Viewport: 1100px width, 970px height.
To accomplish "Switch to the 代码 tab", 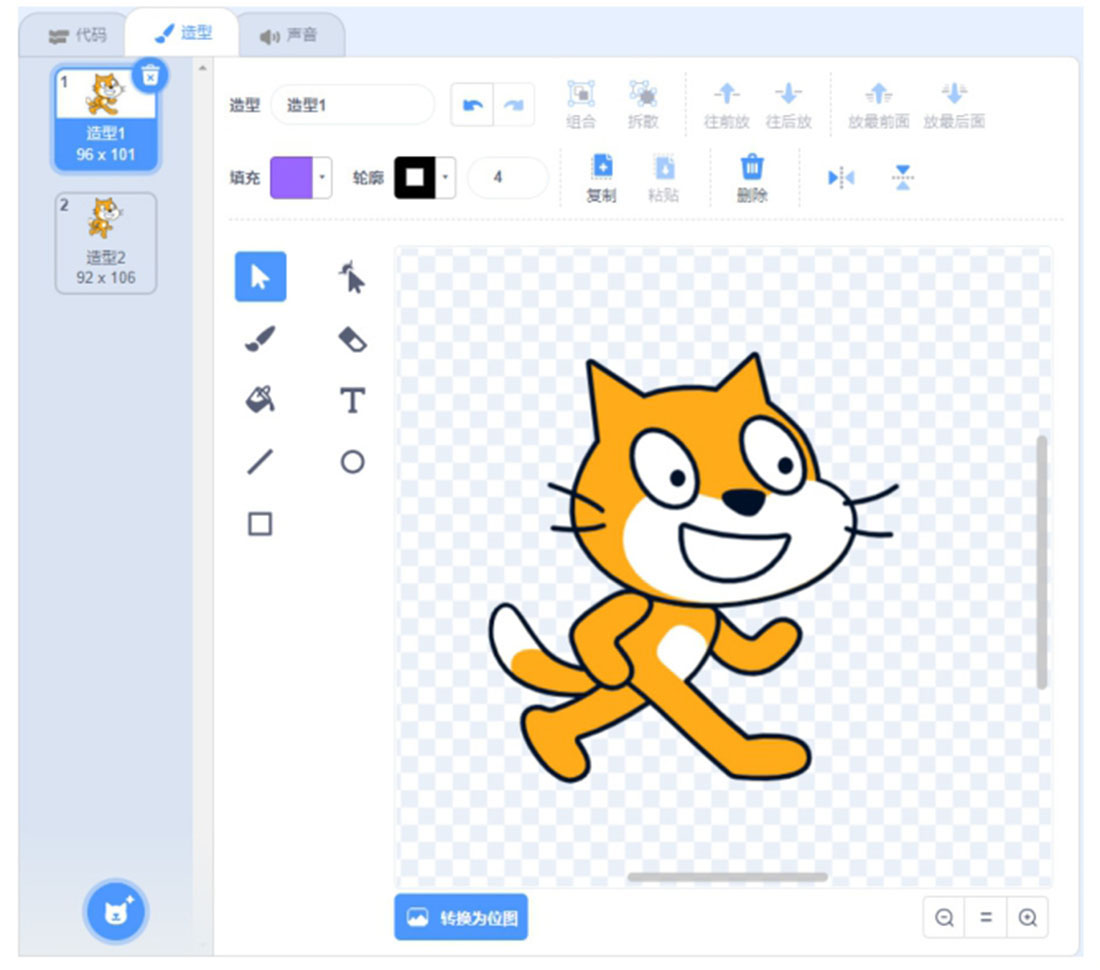I will click(x=77, y=35).
